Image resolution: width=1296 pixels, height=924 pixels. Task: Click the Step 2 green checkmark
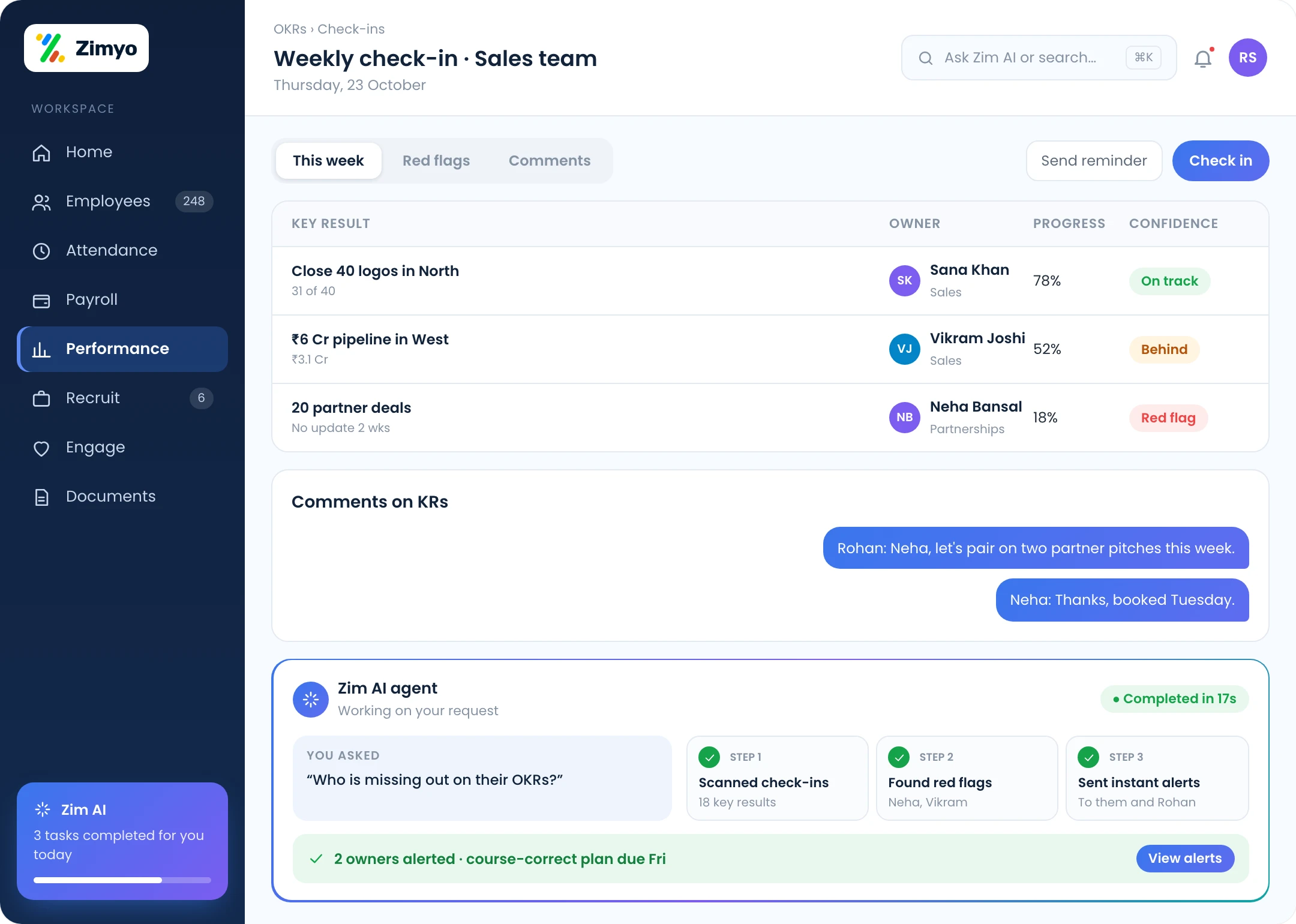pos(899,757)
